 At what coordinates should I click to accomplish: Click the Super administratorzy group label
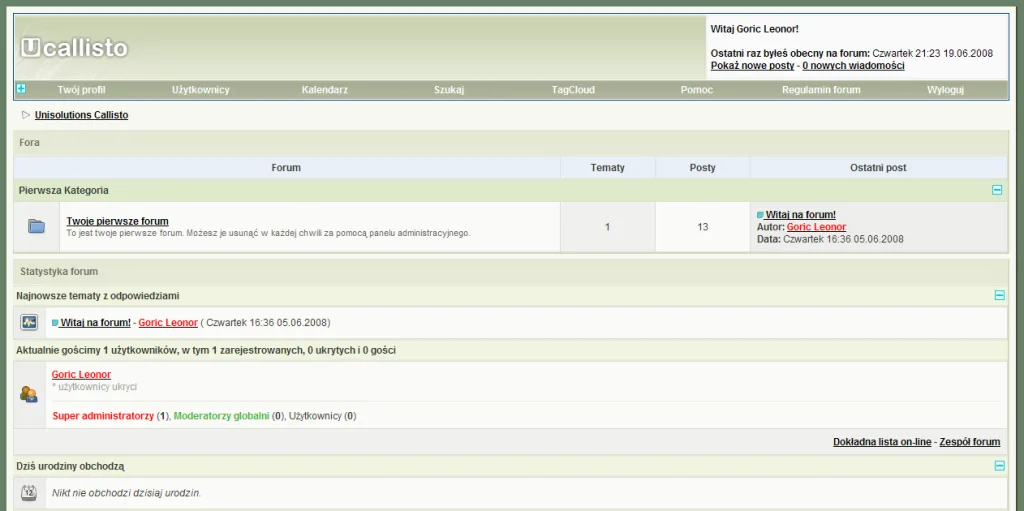pos(103,416)
